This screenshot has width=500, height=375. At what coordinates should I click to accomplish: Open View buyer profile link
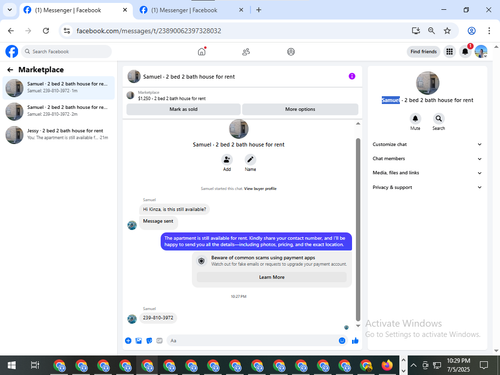(260, 189)
